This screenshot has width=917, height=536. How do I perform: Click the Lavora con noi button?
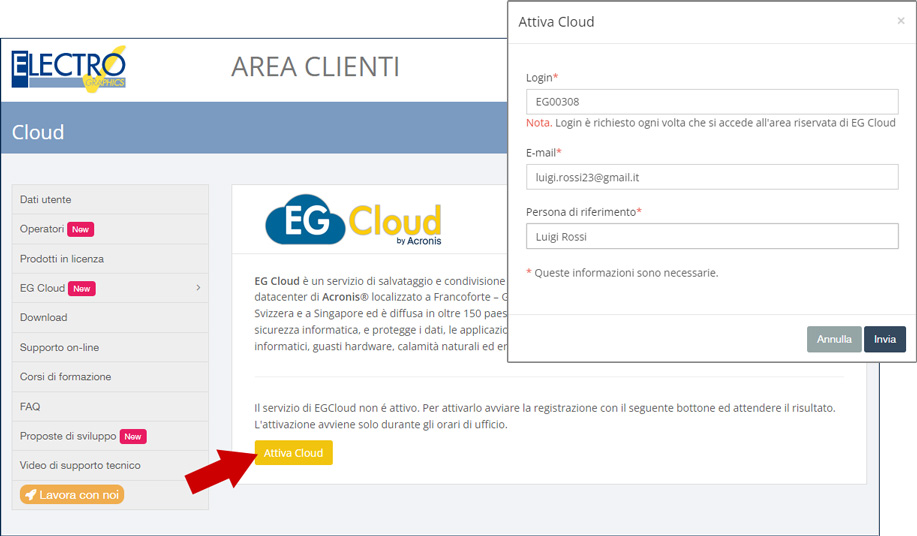pos(72,494)
